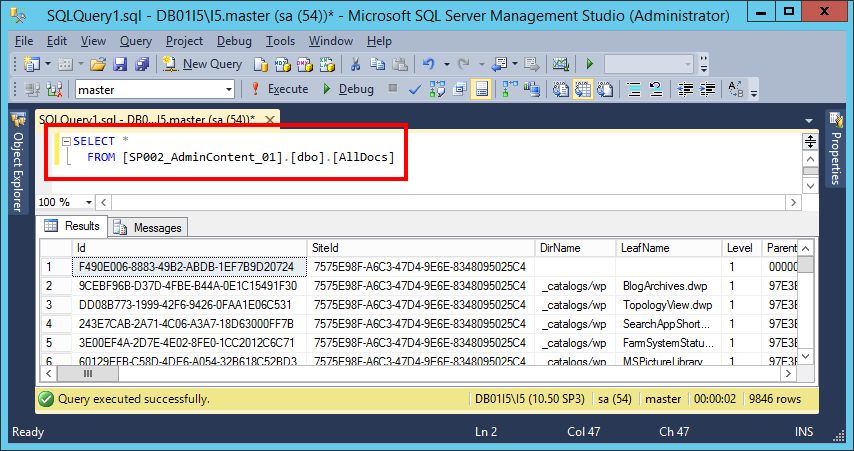
Task: Click the Save All icon
Action: pos(142,64)
